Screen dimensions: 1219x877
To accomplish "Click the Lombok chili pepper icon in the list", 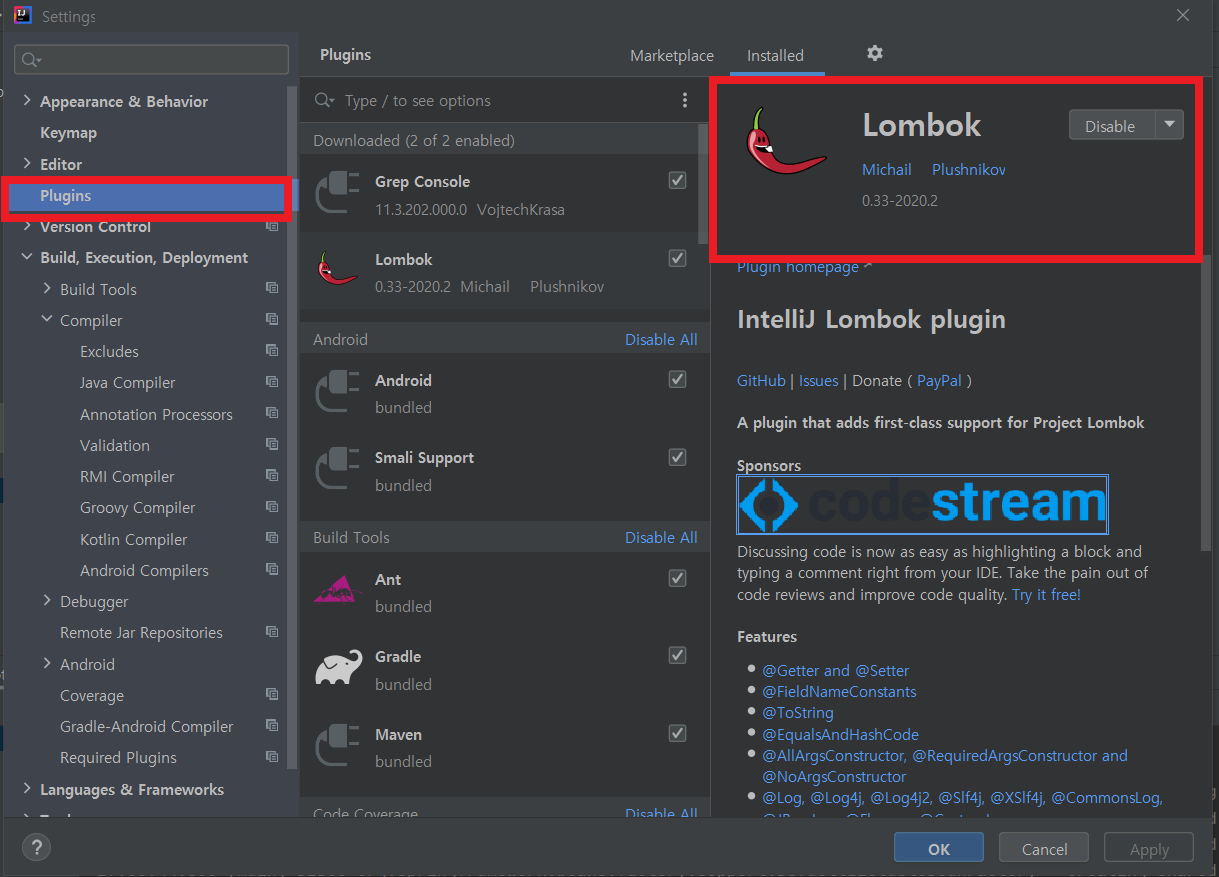I will click(x=337, y=271).
